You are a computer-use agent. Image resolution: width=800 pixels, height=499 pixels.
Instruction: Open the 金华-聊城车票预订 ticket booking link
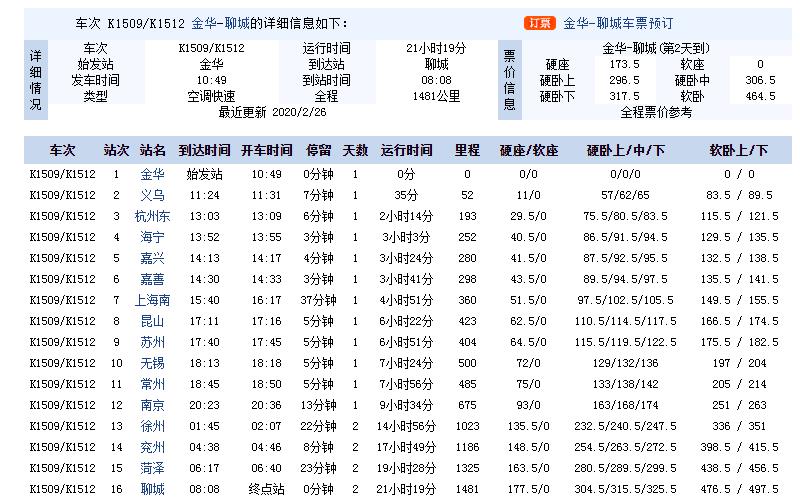tap(618, 22)
